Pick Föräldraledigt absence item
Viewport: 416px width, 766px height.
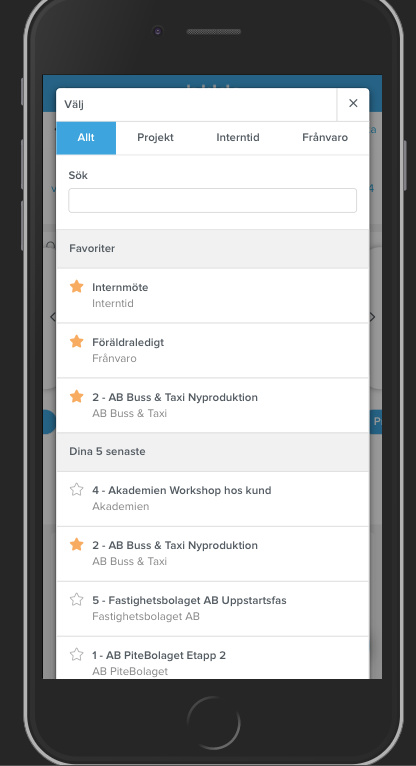[x=212, y=351]
